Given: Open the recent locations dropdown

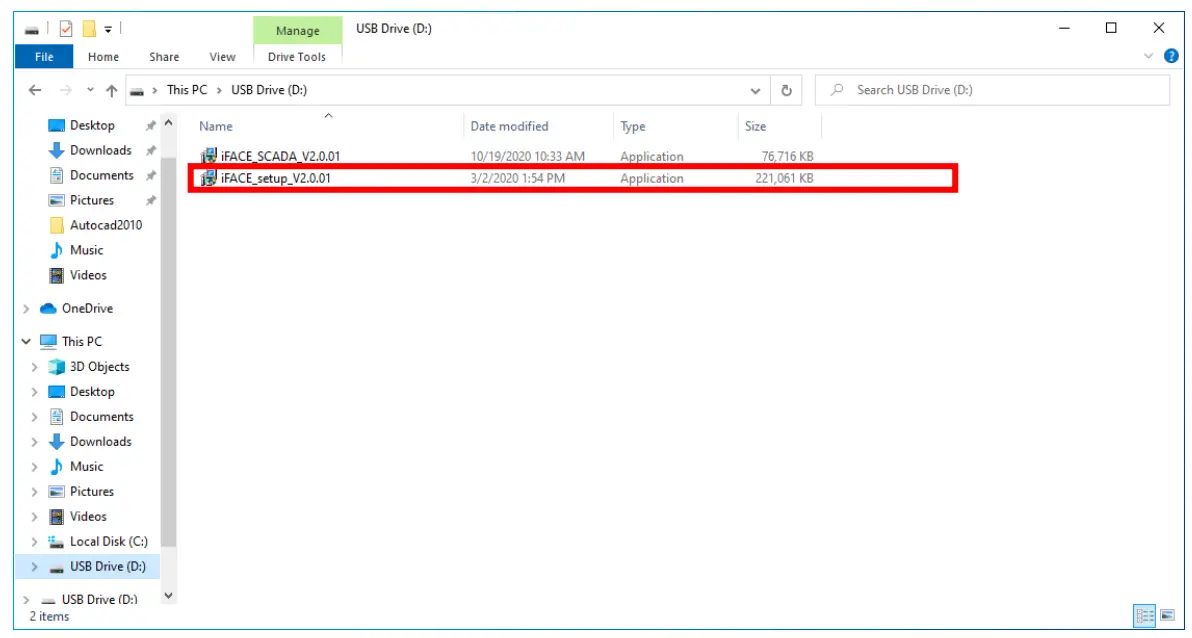Looking at the screenshot, I should [x=90, y=90].
